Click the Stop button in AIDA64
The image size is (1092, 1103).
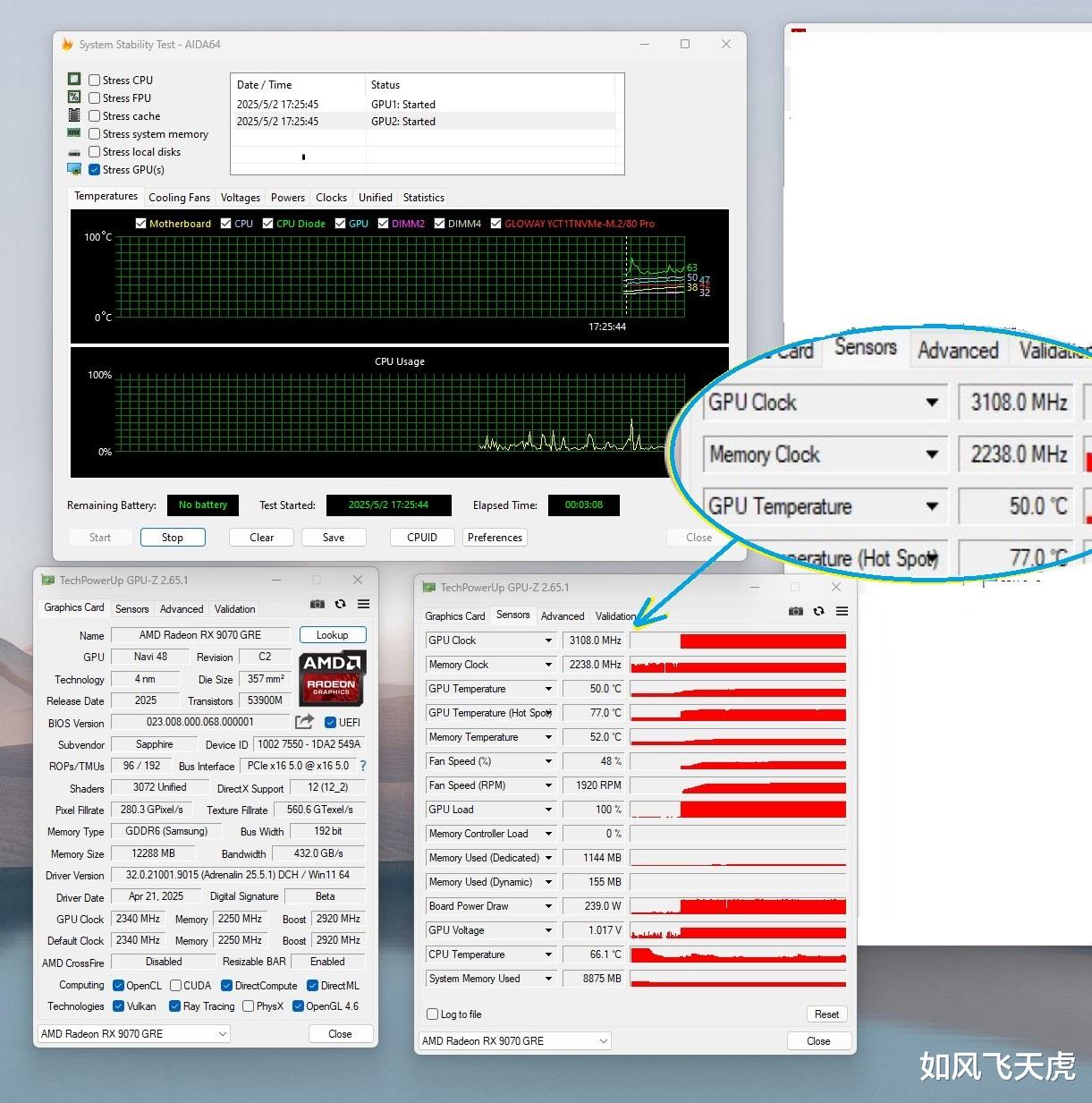(173, 538)
